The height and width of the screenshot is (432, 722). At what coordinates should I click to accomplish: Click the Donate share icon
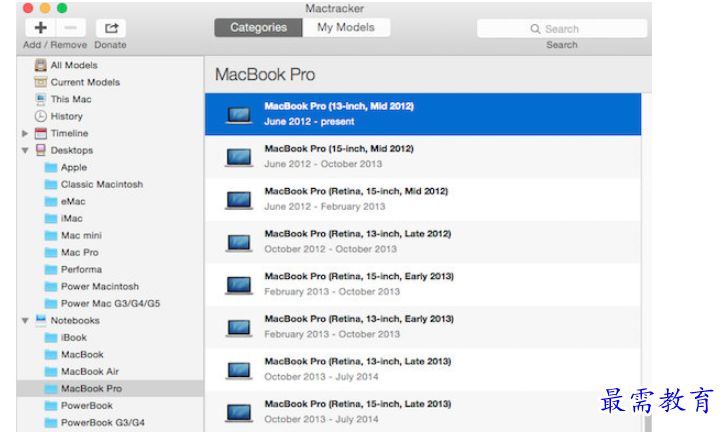tap(111, 28)
